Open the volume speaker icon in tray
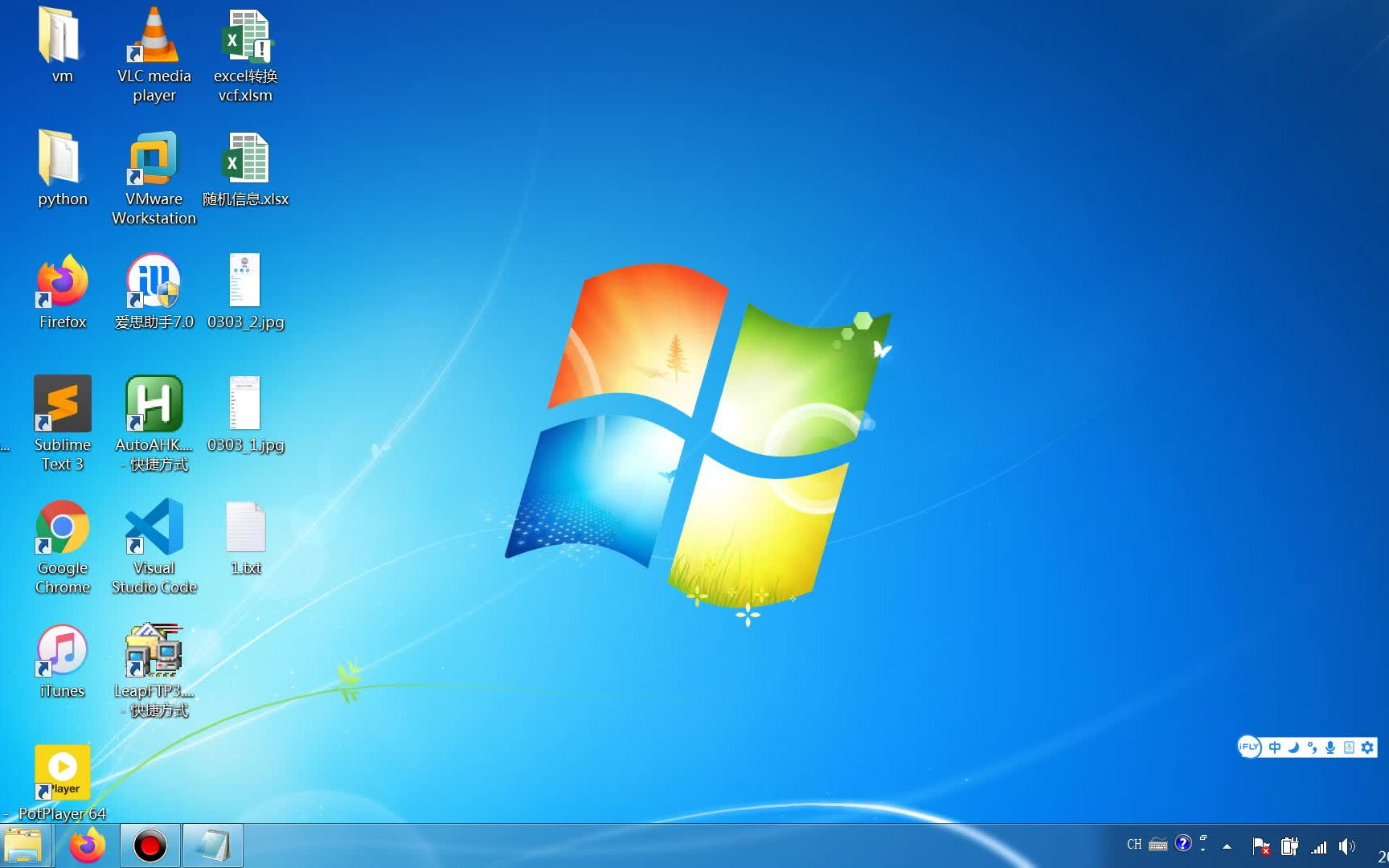Viewport: 1389px width, 868px height. point(1346,846)
